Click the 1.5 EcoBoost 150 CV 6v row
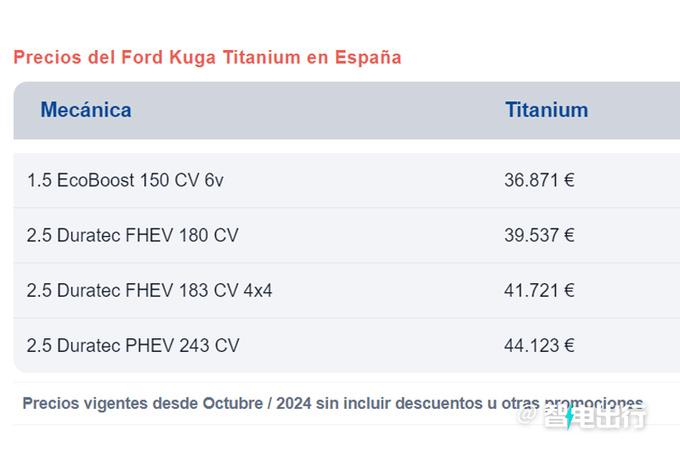Viewport: 680px width, 453px height. (347, 180)
